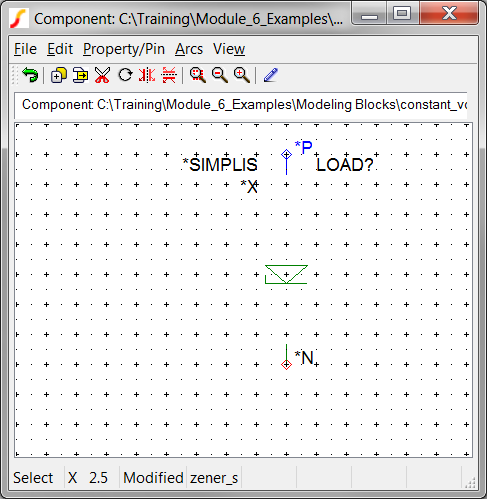Open the View menu
This screenshot has height=499, width=487.
click(229, 49)
